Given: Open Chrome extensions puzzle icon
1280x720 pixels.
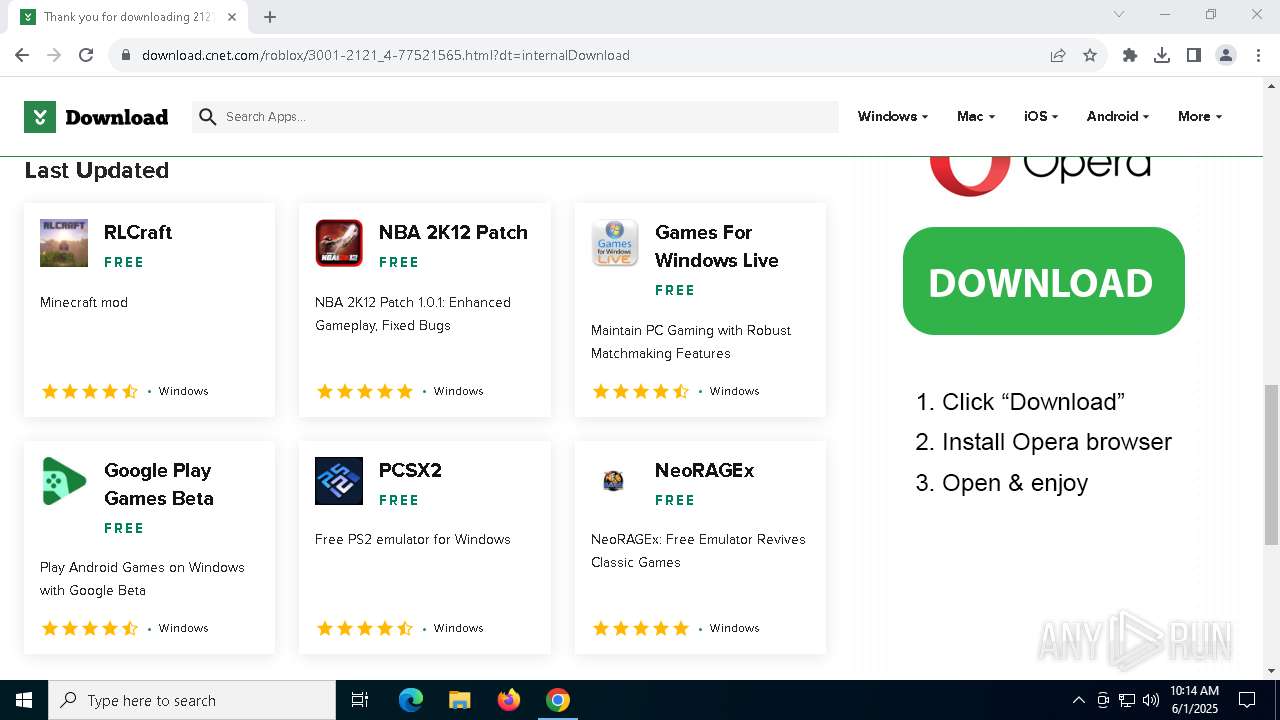Looking at the screenshot, I should tap(1130, 55).
